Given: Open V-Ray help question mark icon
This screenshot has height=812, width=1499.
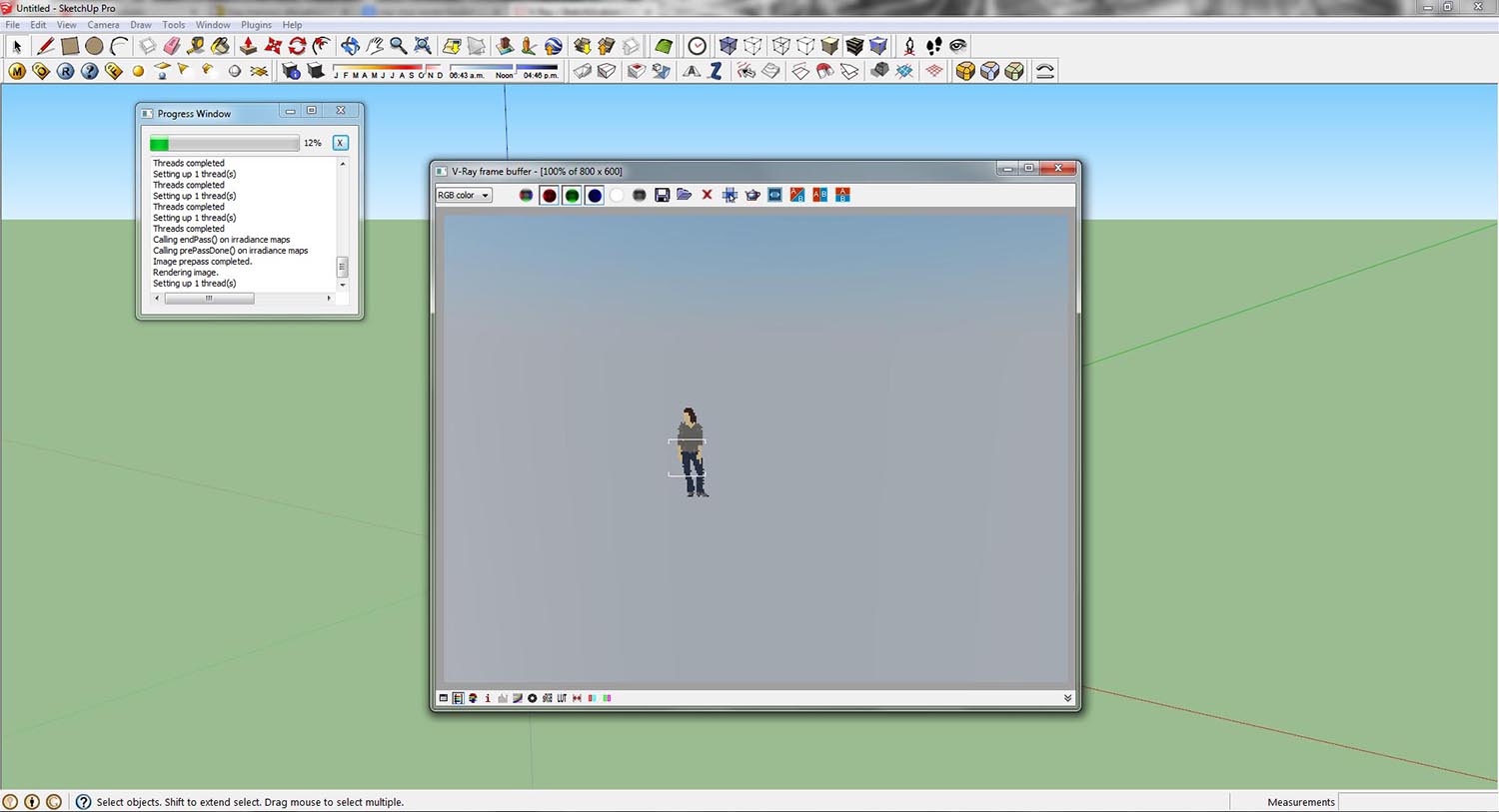Looking at the screenshot, I should pyautogui.click(x=90, y=71).
